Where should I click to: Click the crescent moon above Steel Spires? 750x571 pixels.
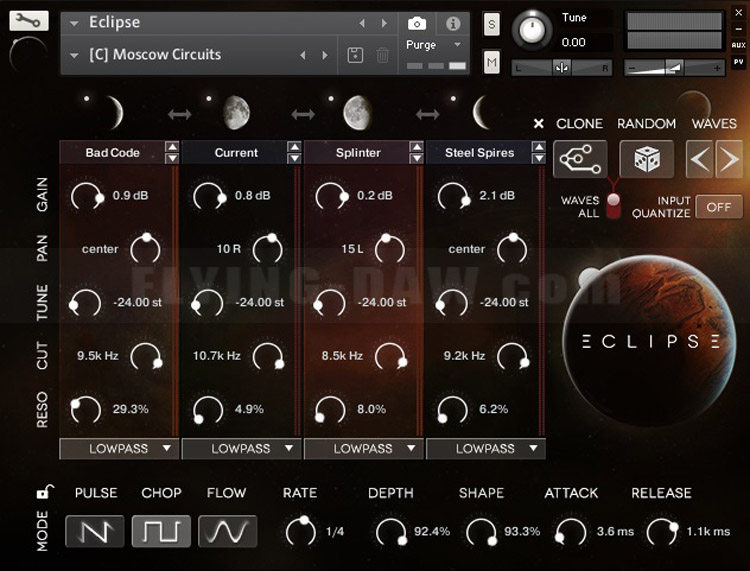[481, 113]
